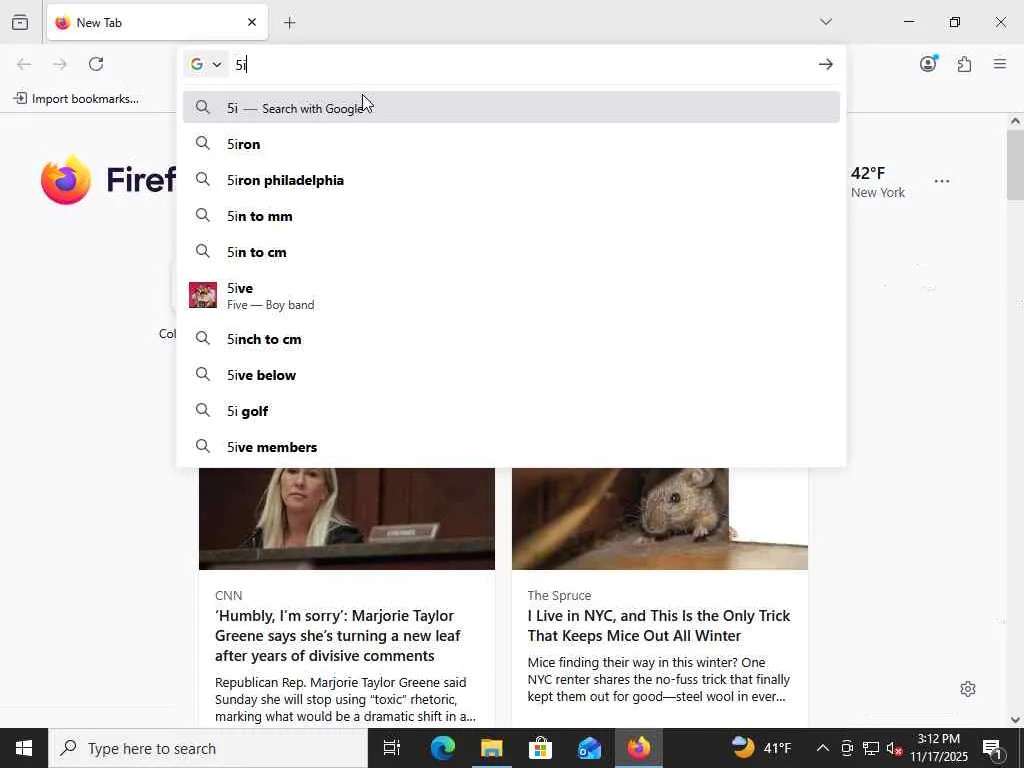The image size is (1024, 768).
Task: Select '5i — Search with Google' suggestion
Action: 511,108
